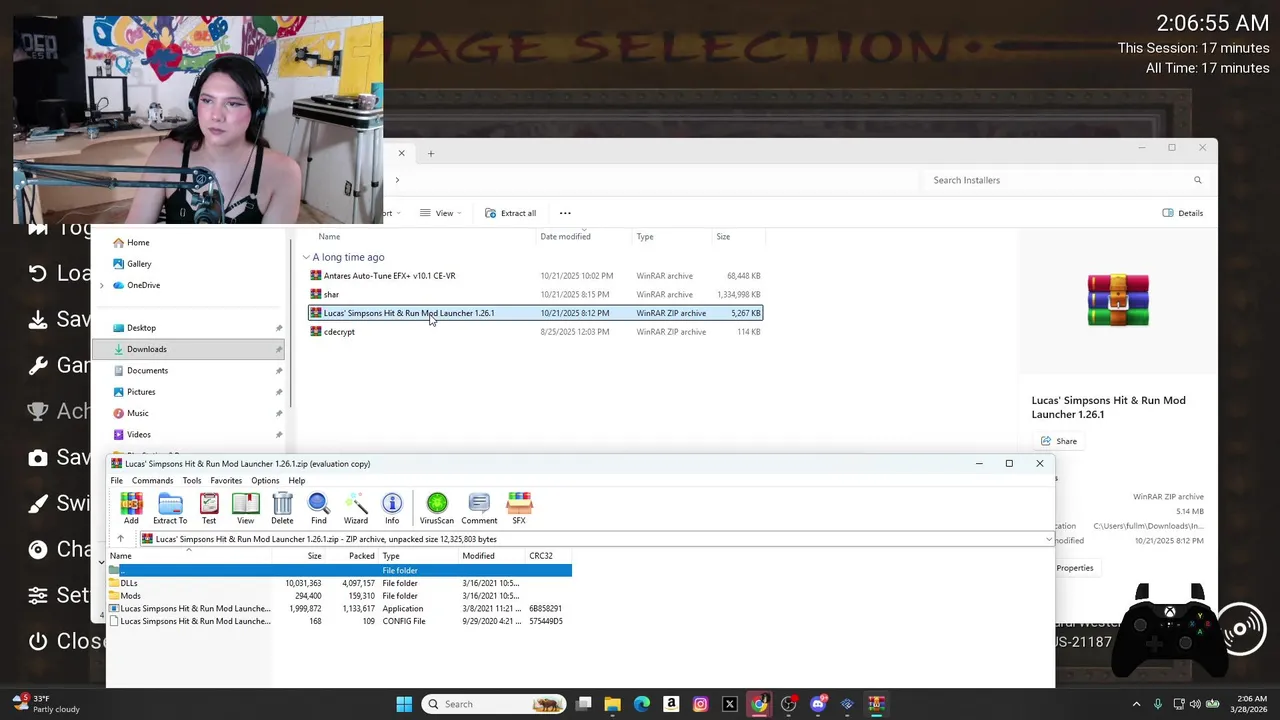1280x720 pixels.
Task: Click the search magnifier icon in Explorer
Action: (x=1197, y=180)
